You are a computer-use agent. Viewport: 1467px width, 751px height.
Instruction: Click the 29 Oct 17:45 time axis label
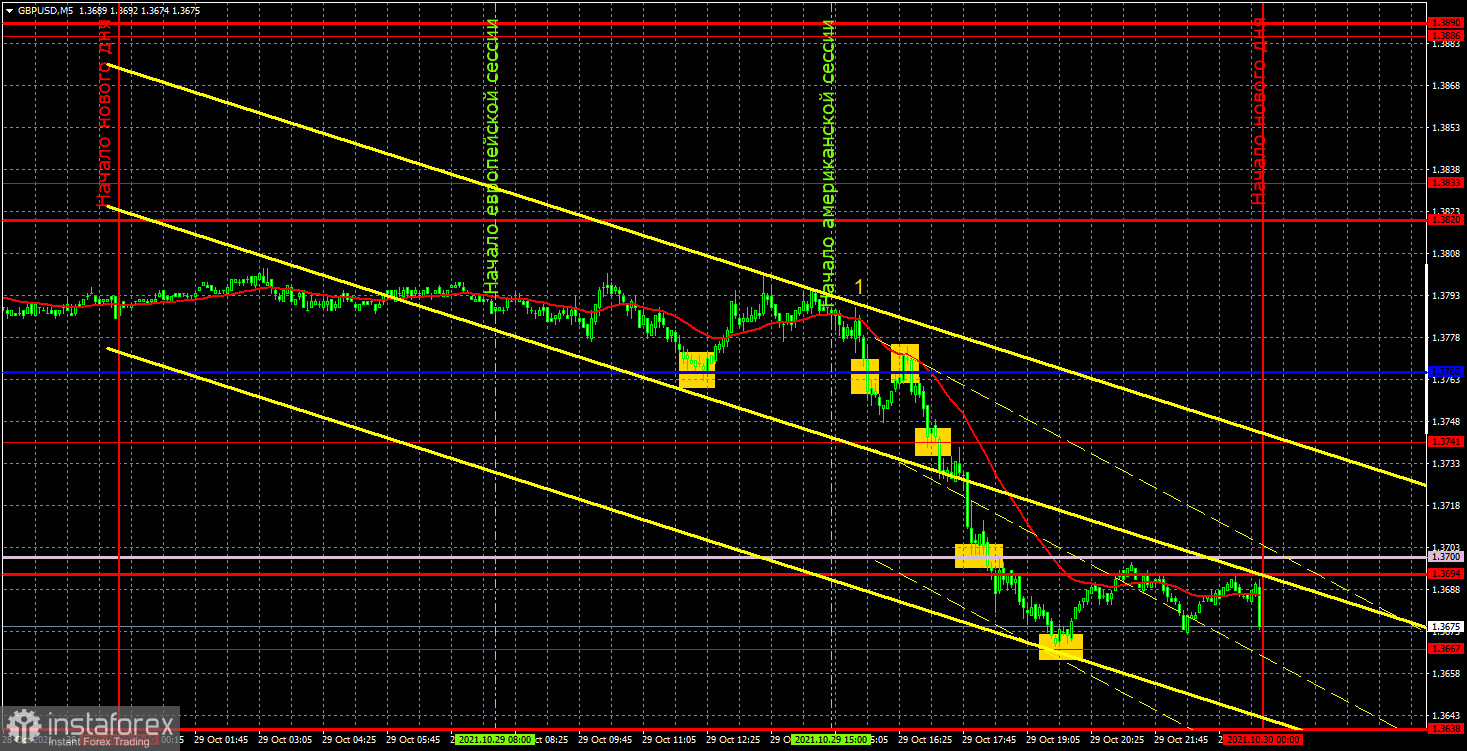tap(988, 741)
